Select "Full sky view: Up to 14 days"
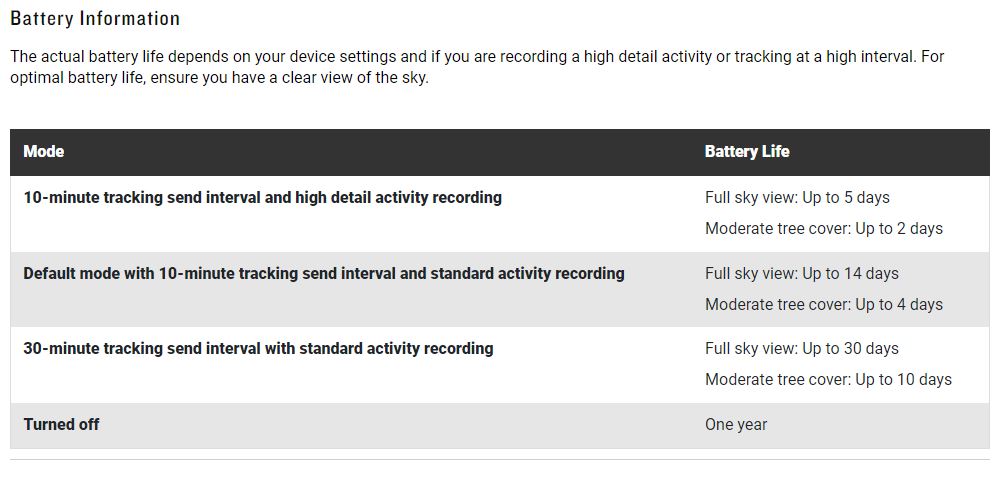The height and width of the screenshot is (477, 1006). pyautogui.click(x=801, y=274)
